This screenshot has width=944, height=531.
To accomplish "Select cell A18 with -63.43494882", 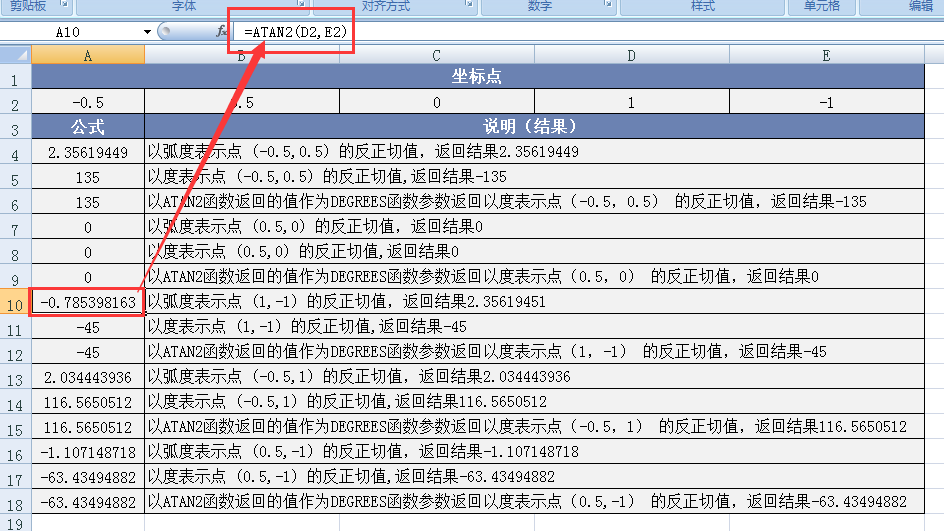I will [x=88, y=502].
